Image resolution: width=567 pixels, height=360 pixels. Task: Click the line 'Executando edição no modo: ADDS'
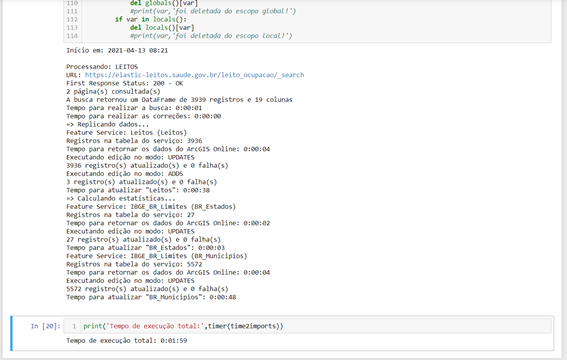125,173
